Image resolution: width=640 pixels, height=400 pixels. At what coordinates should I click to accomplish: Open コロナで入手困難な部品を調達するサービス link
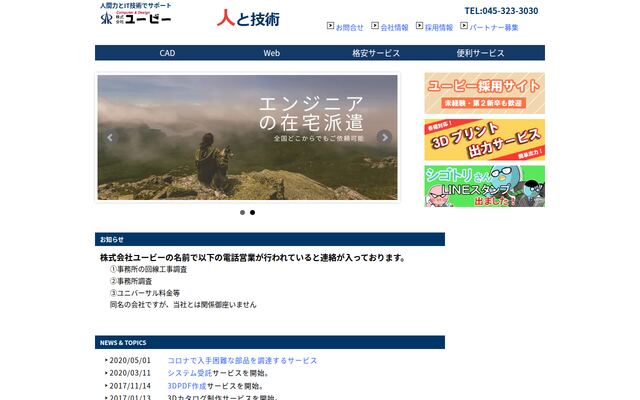tap(242, 360)
